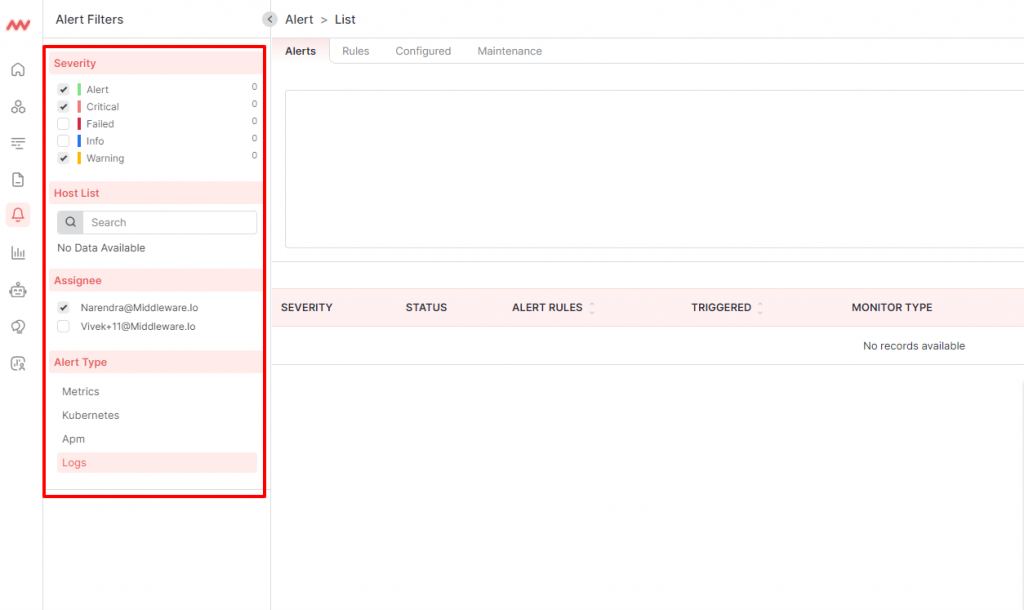Check assignee Vivek+11@Middleware.lo

63,326
